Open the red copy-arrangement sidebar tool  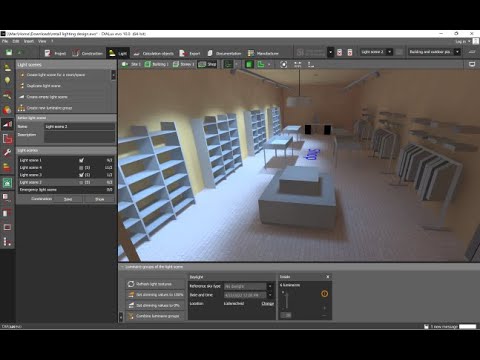(7, 138)
